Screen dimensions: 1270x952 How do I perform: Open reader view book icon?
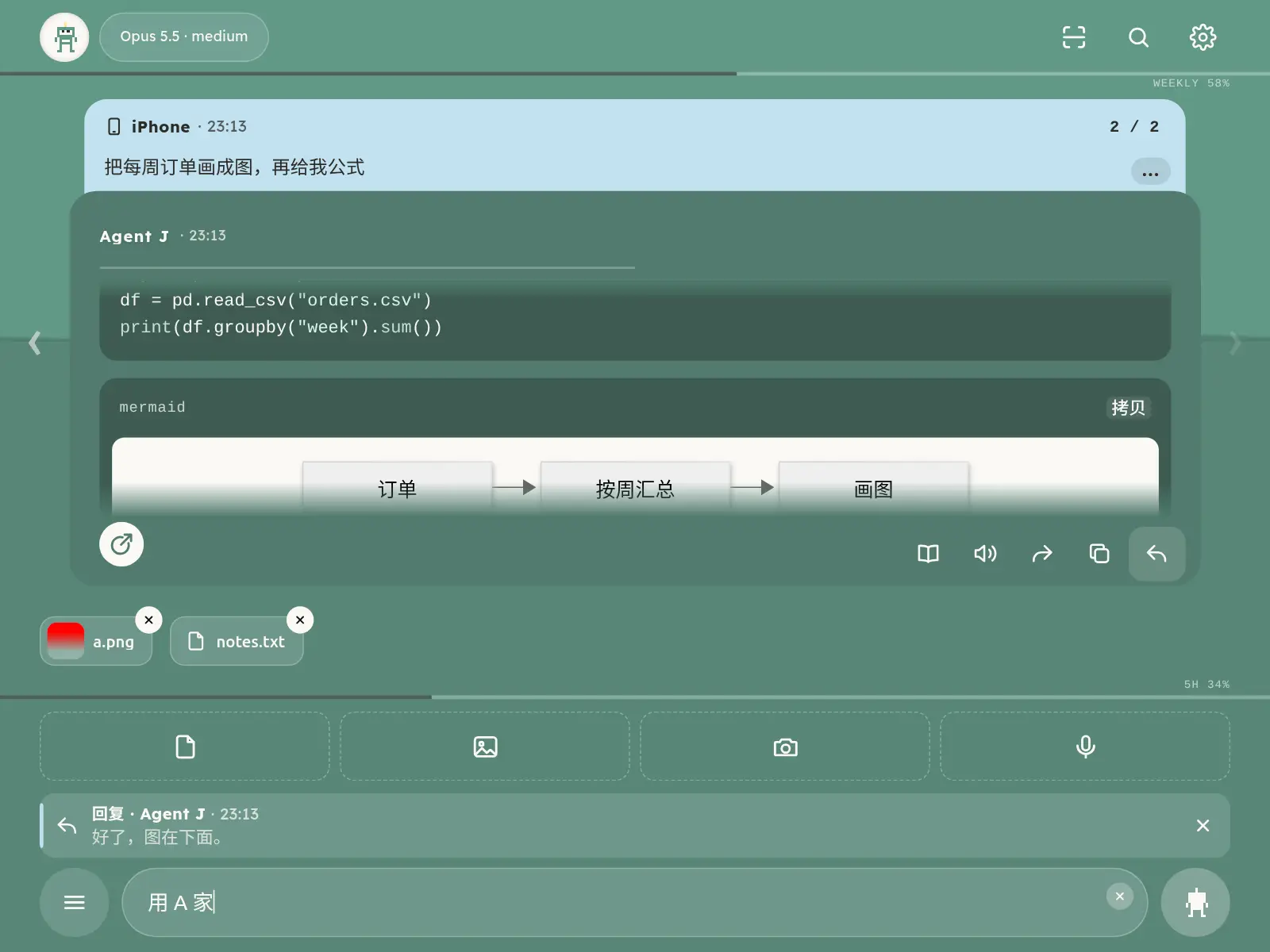928,554
